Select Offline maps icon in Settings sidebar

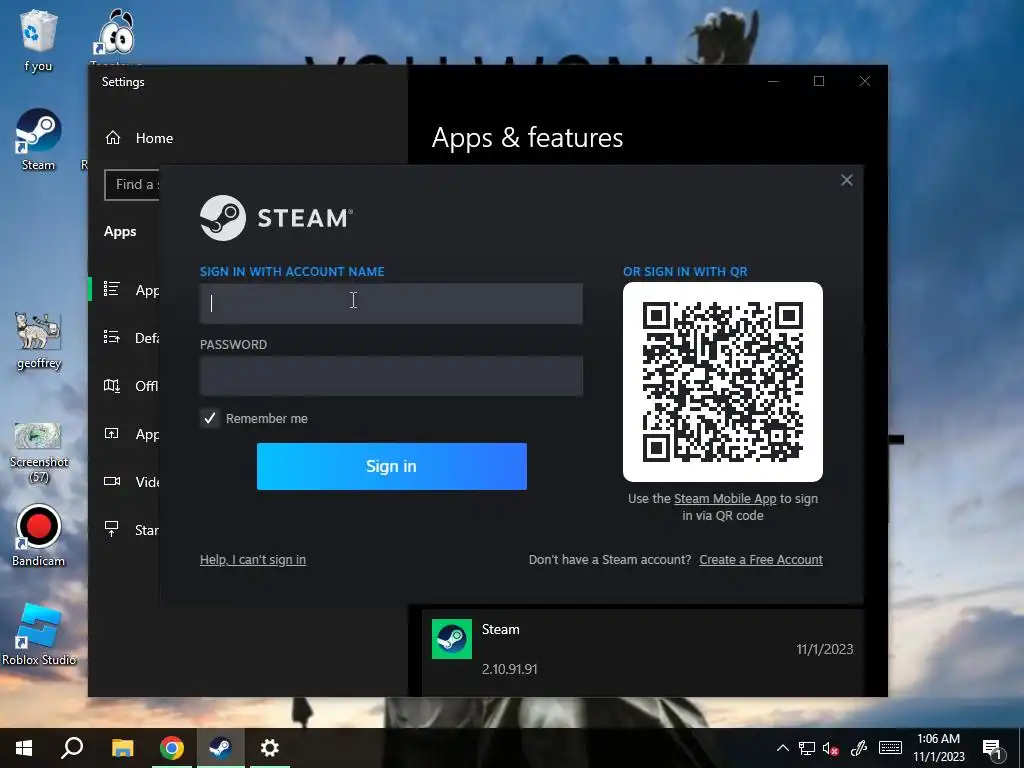112,385
